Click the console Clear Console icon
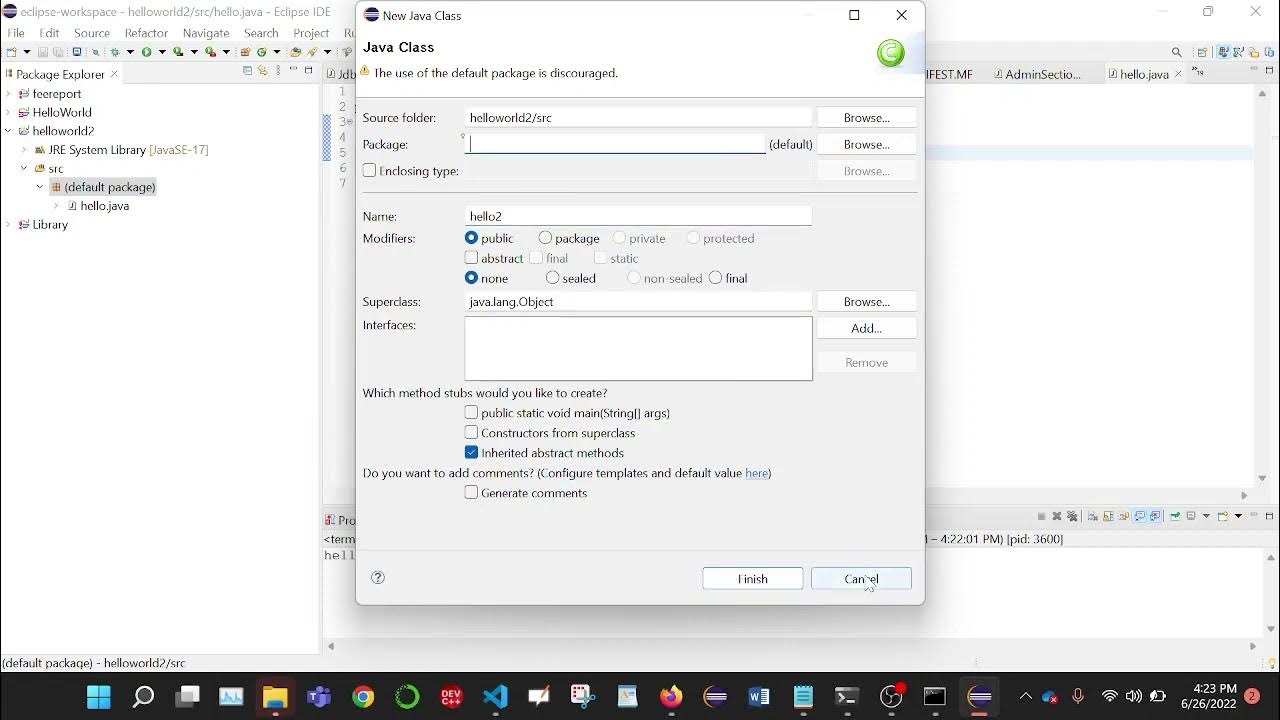 tap(1093, 516)
